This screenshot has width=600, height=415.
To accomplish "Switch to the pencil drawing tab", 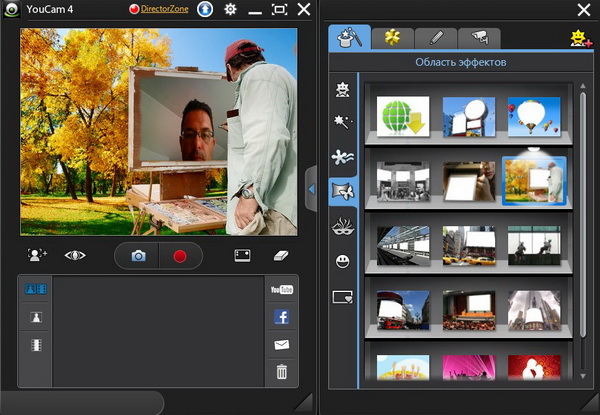I will 436,38.
